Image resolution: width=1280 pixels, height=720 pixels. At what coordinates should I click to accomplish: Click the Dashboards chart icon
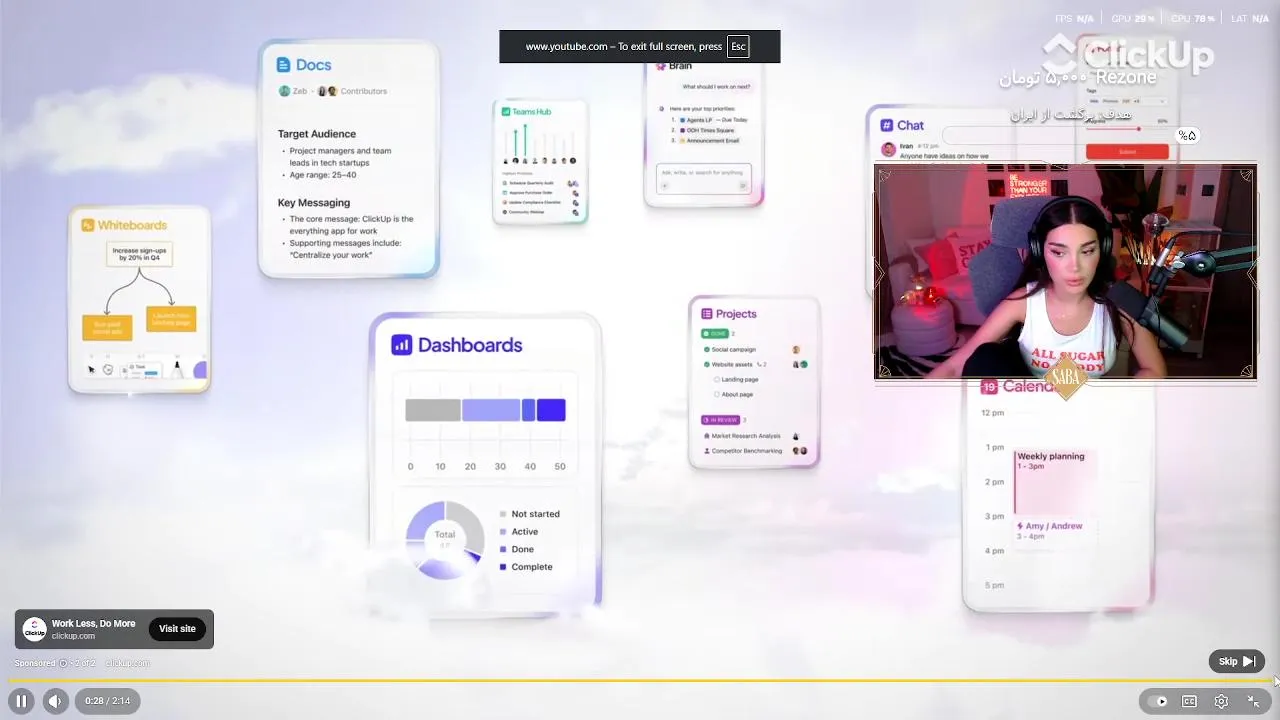click(401, 345)
